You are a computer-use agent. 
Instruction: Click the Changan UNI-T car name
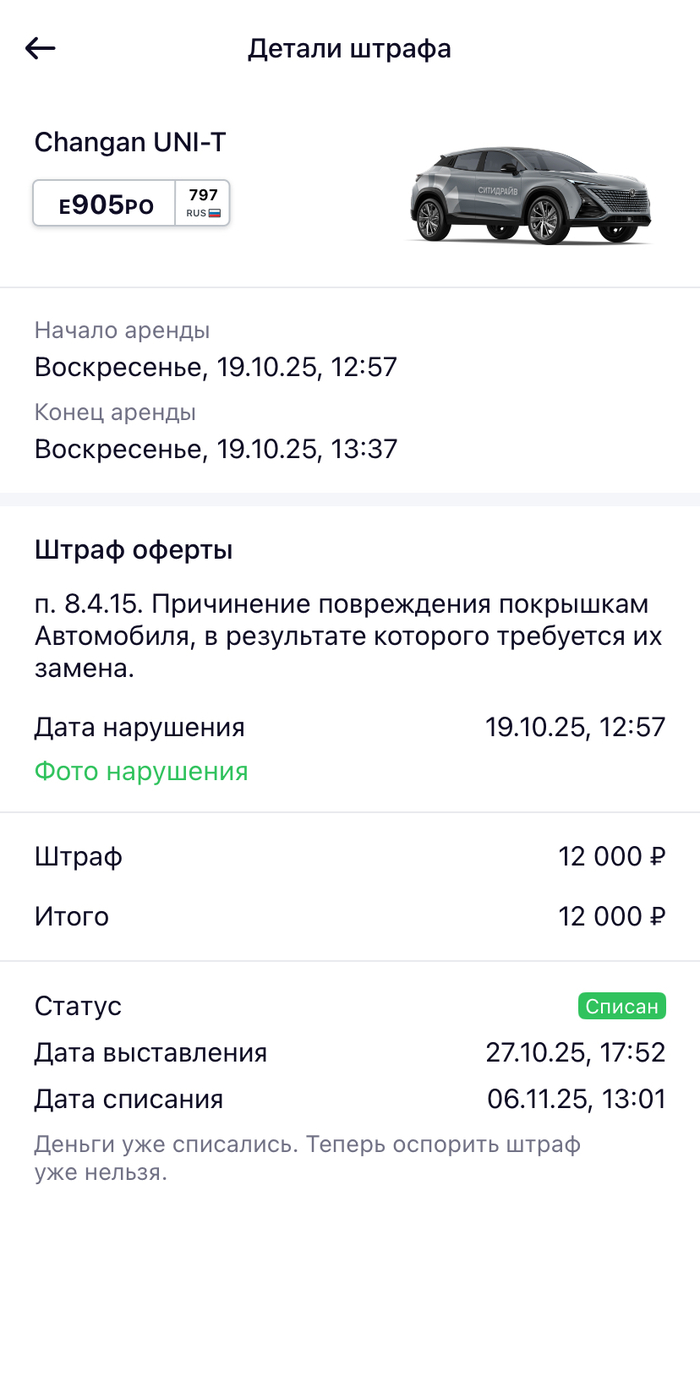point(130,142)
